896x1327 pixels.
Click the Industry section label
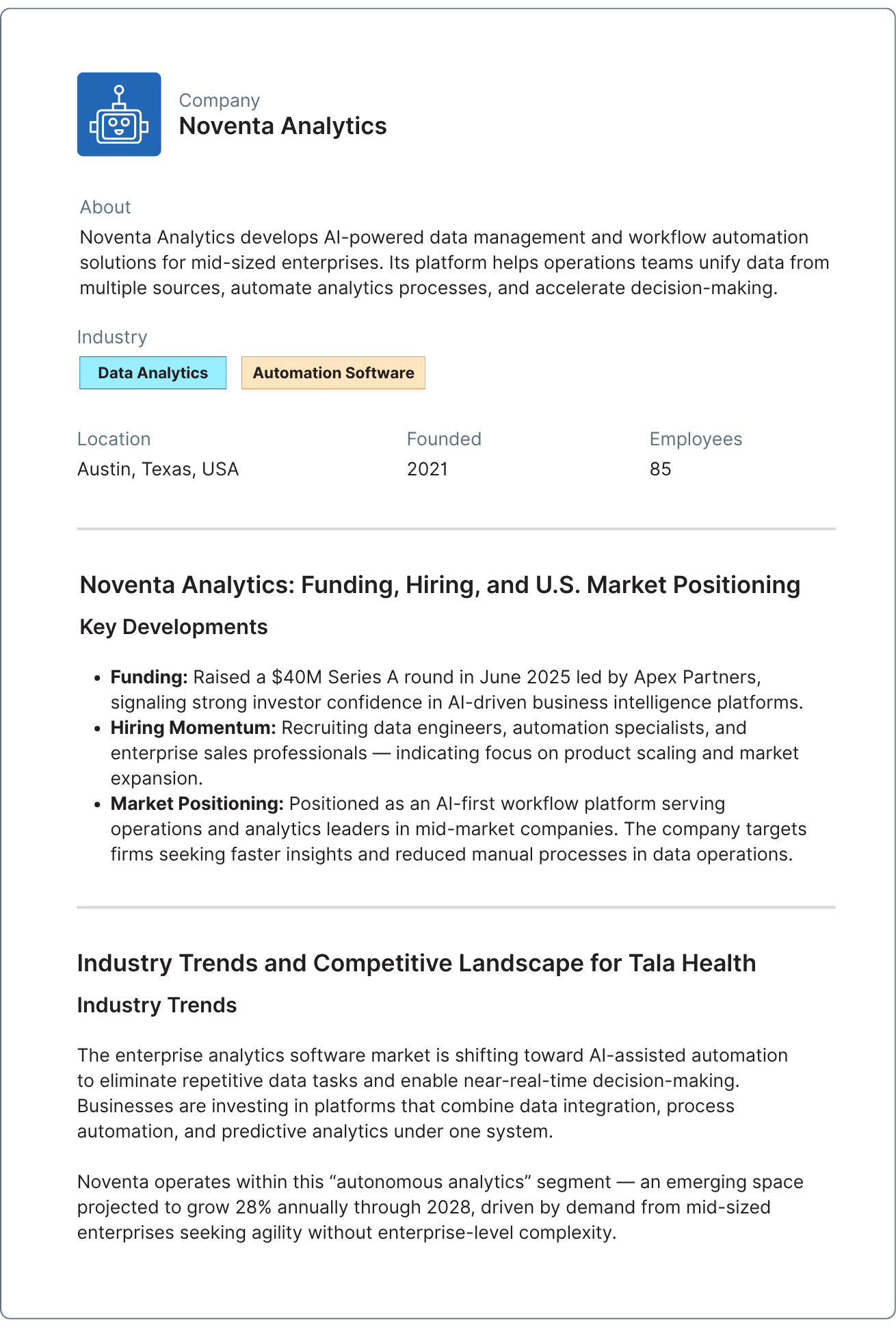112,337
